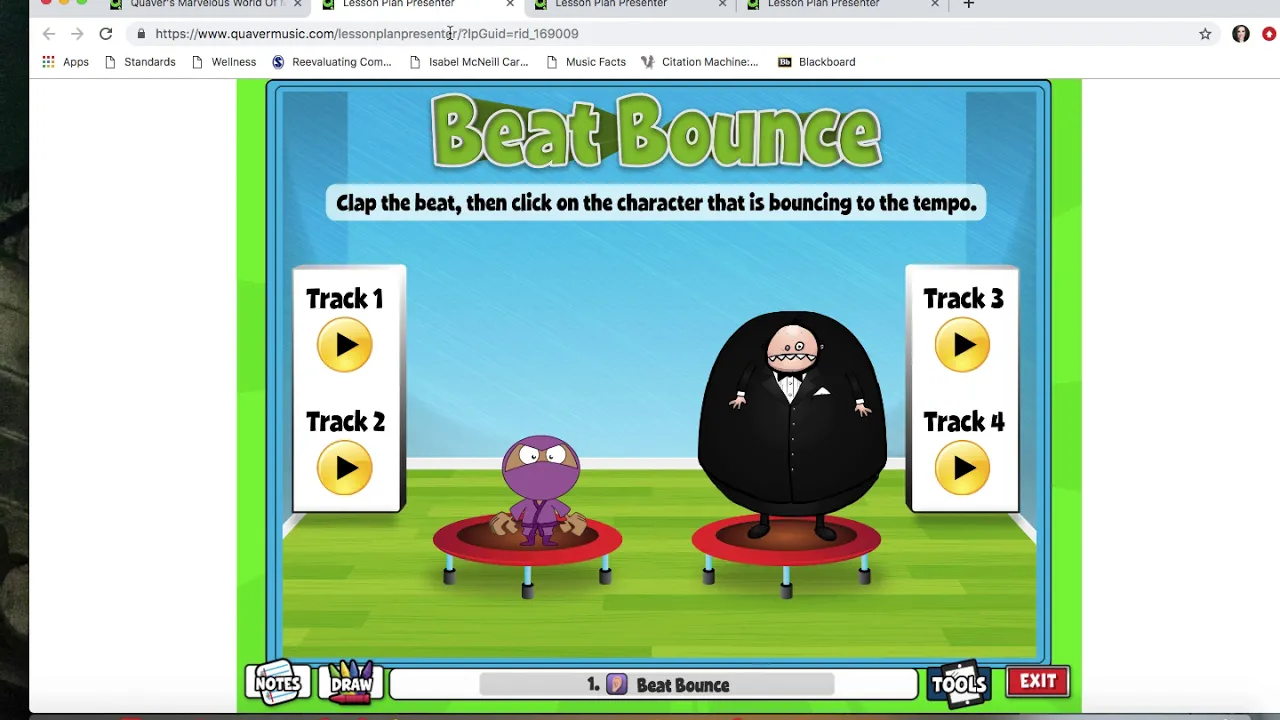
Task: Reload the page
Action: (105, 34)
